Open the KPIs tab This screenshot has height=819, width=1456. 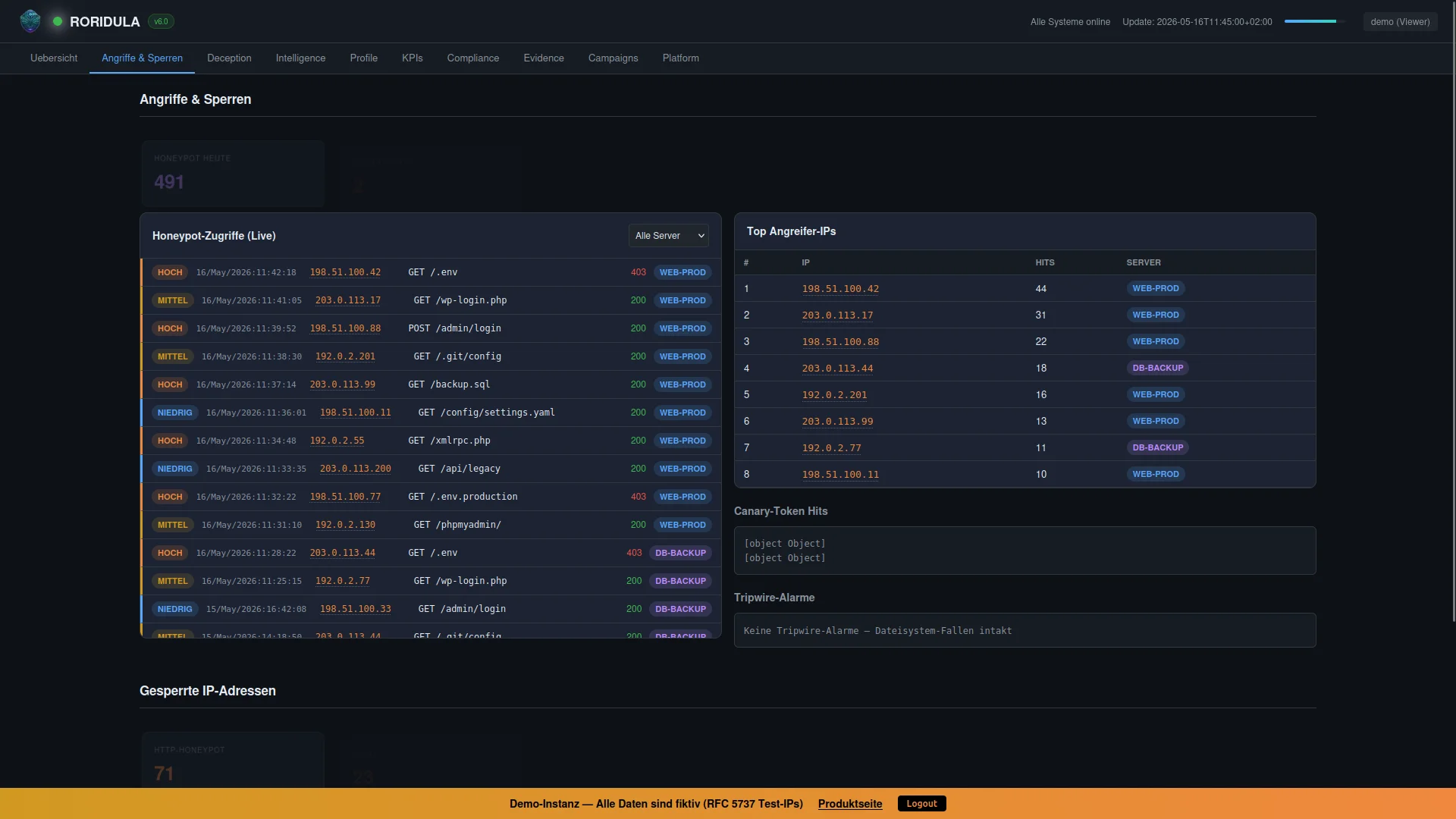413,58
